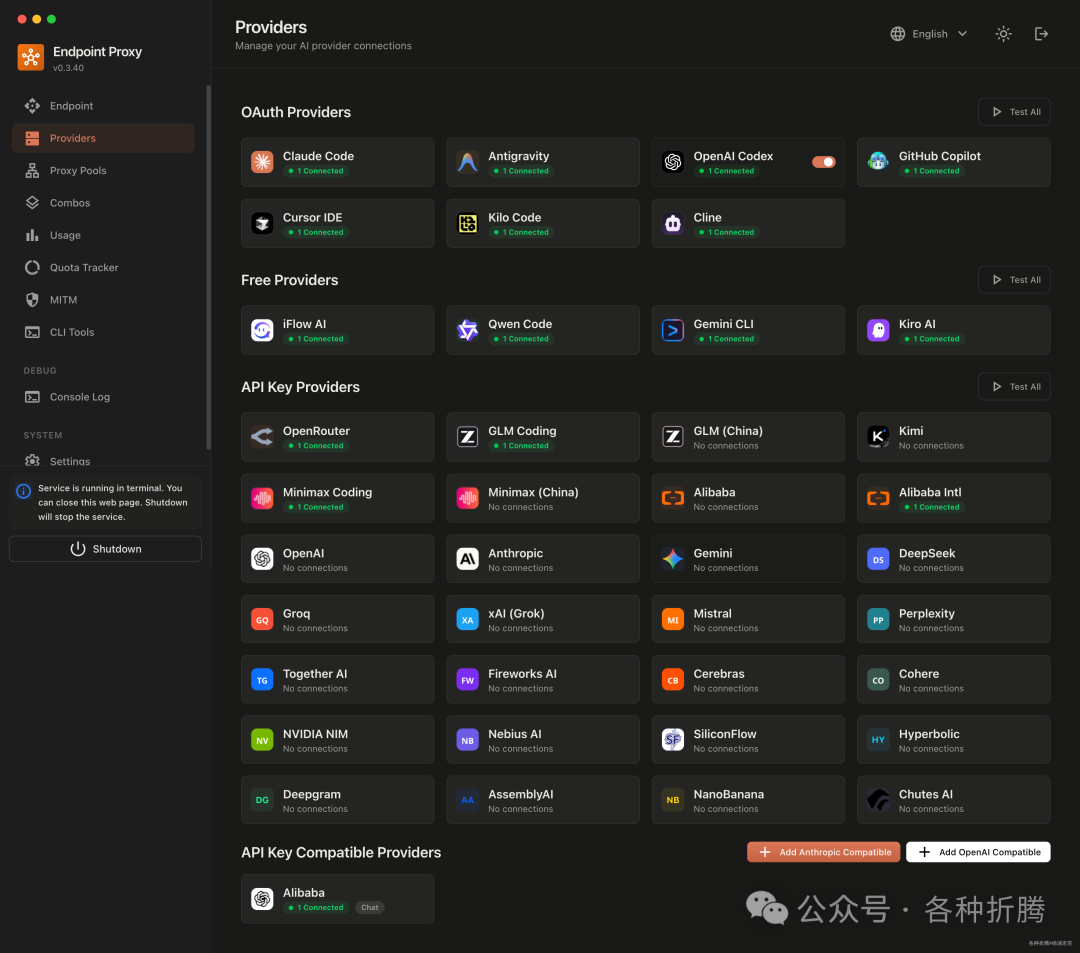Open the MITM sidebar item
Image resolution: width=1080 pixels, height=953 pixels.
click(x=103, y=300)
